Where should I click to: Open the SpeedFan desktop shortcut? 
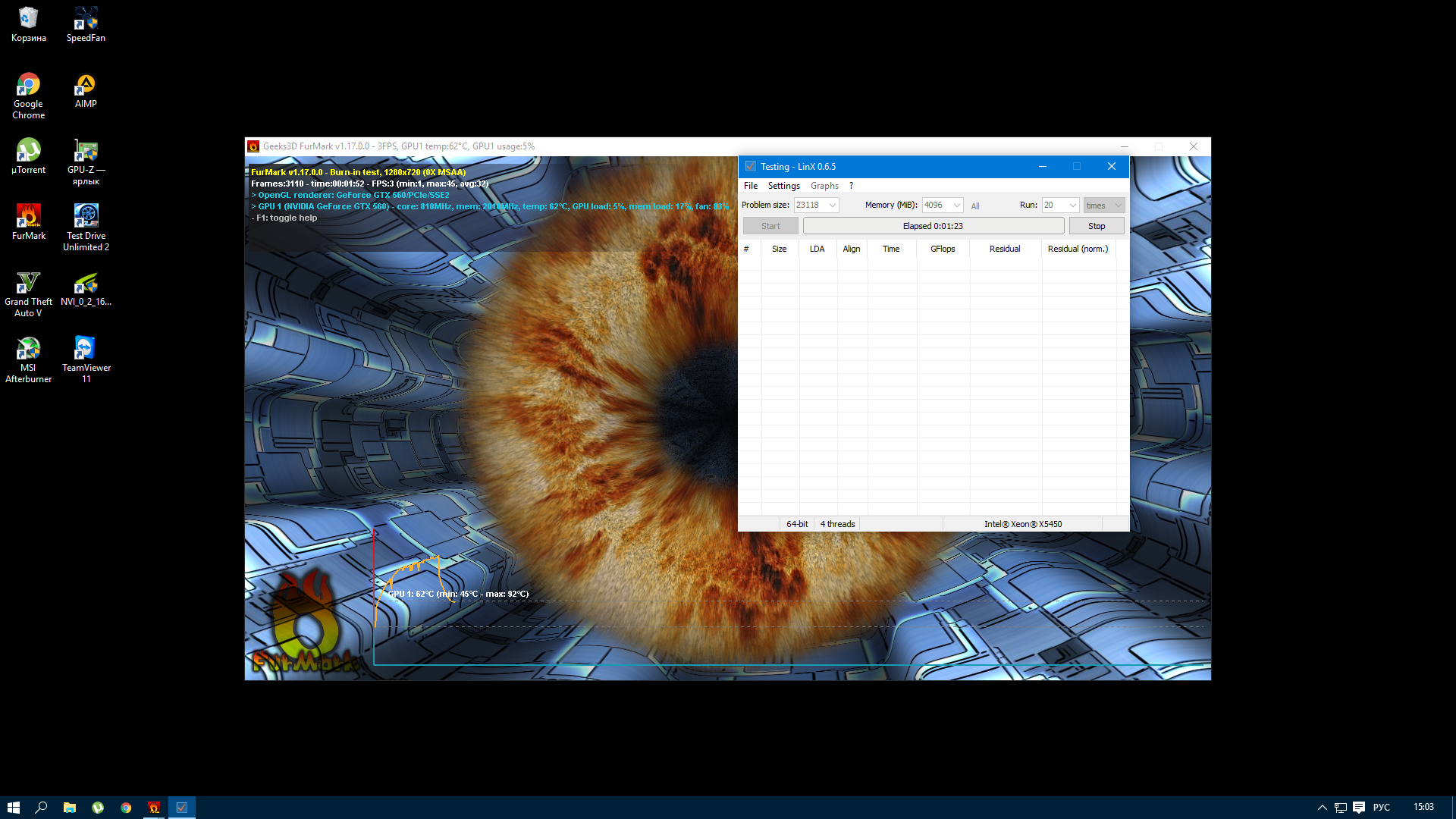pos(86,19)
